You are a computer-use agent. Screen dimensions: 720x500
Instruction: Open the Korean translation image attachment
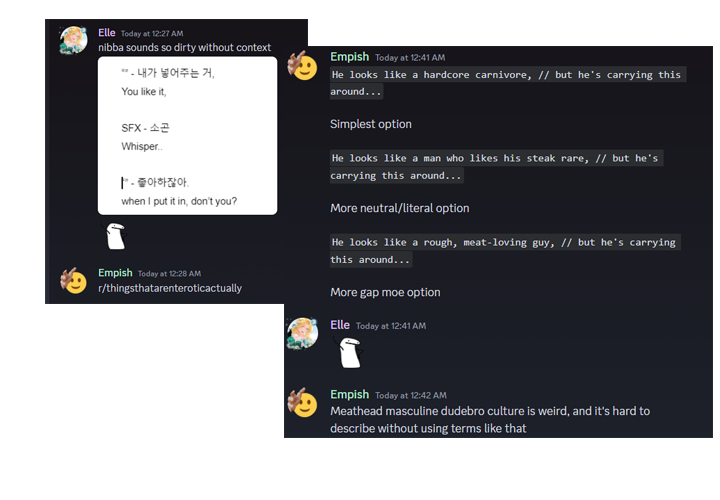[x=187, y=135]
